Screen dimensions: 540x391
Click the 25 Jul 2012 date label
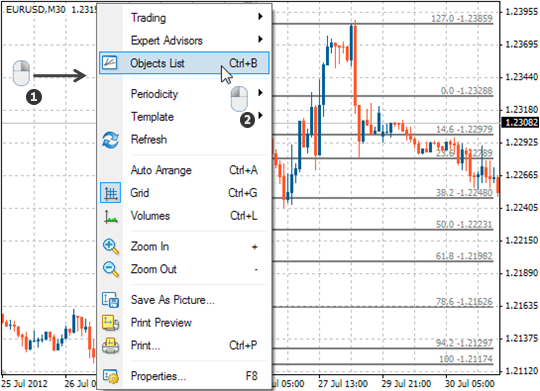pos(24,383)
